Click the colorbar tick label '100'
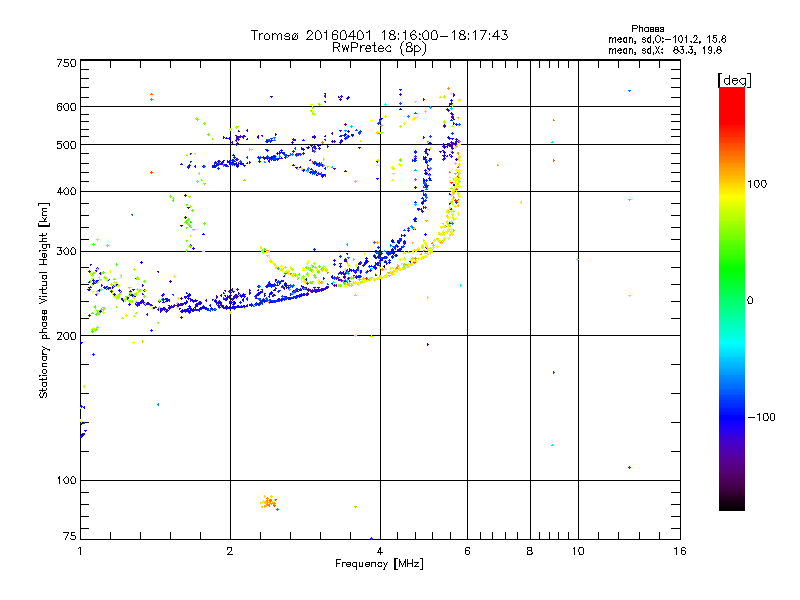Screen dimensions: 800x600 click(x=757, y=184)
